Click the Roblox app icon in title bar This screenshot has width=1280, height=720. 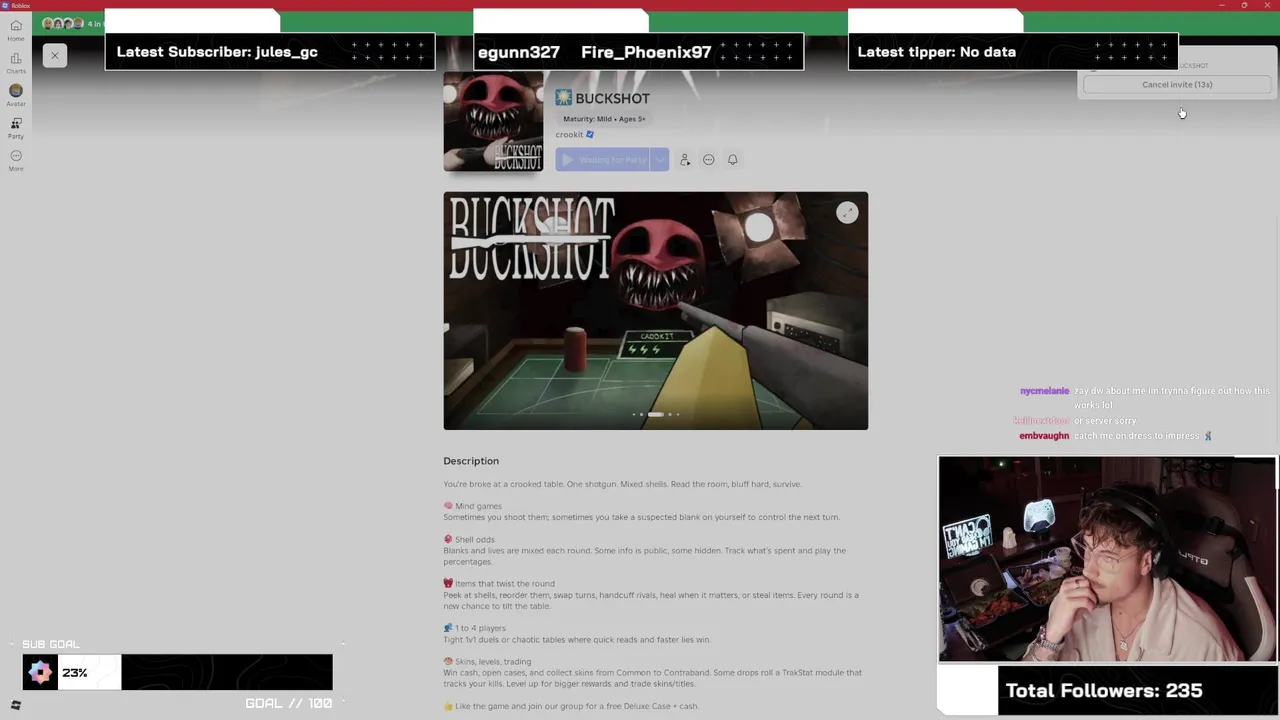tap(5, 5)
